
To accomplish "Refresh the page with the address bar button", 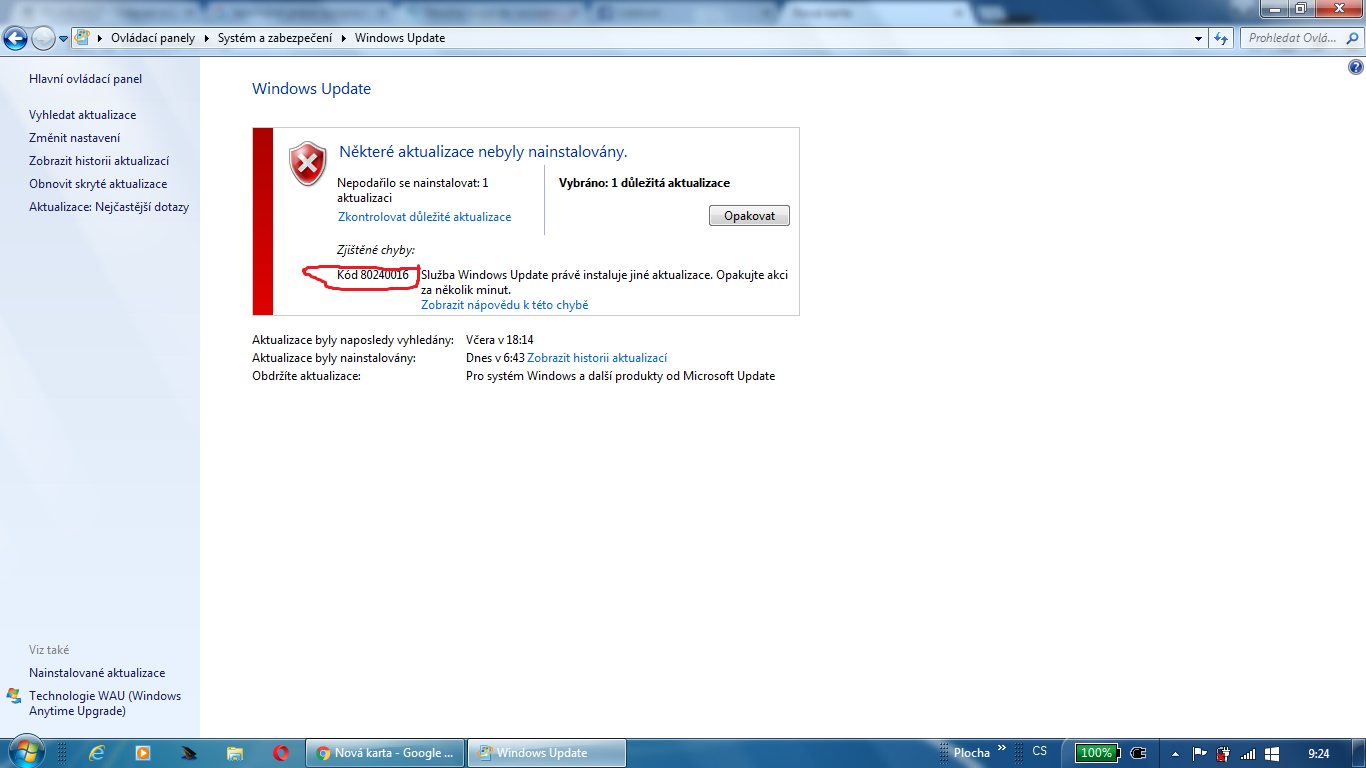I will click(1221, 38).
